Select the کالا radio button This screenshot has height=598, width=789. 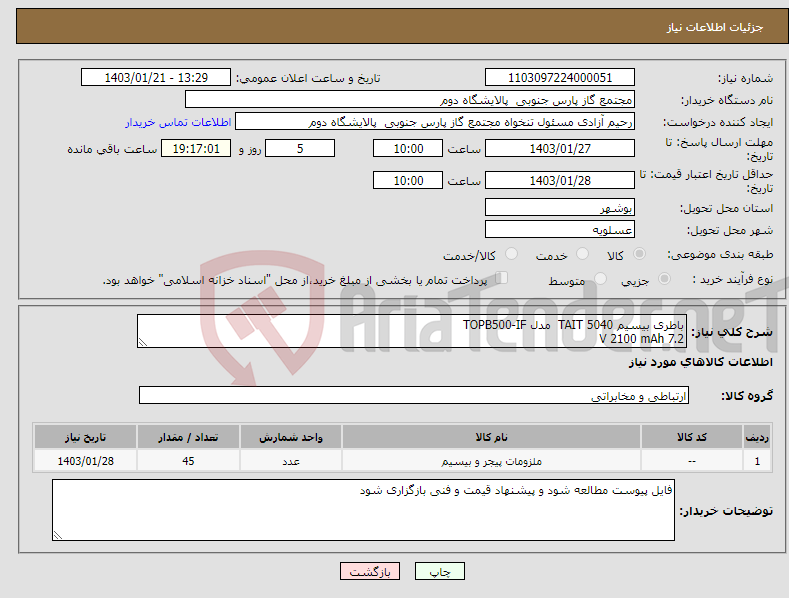point(639,254)
